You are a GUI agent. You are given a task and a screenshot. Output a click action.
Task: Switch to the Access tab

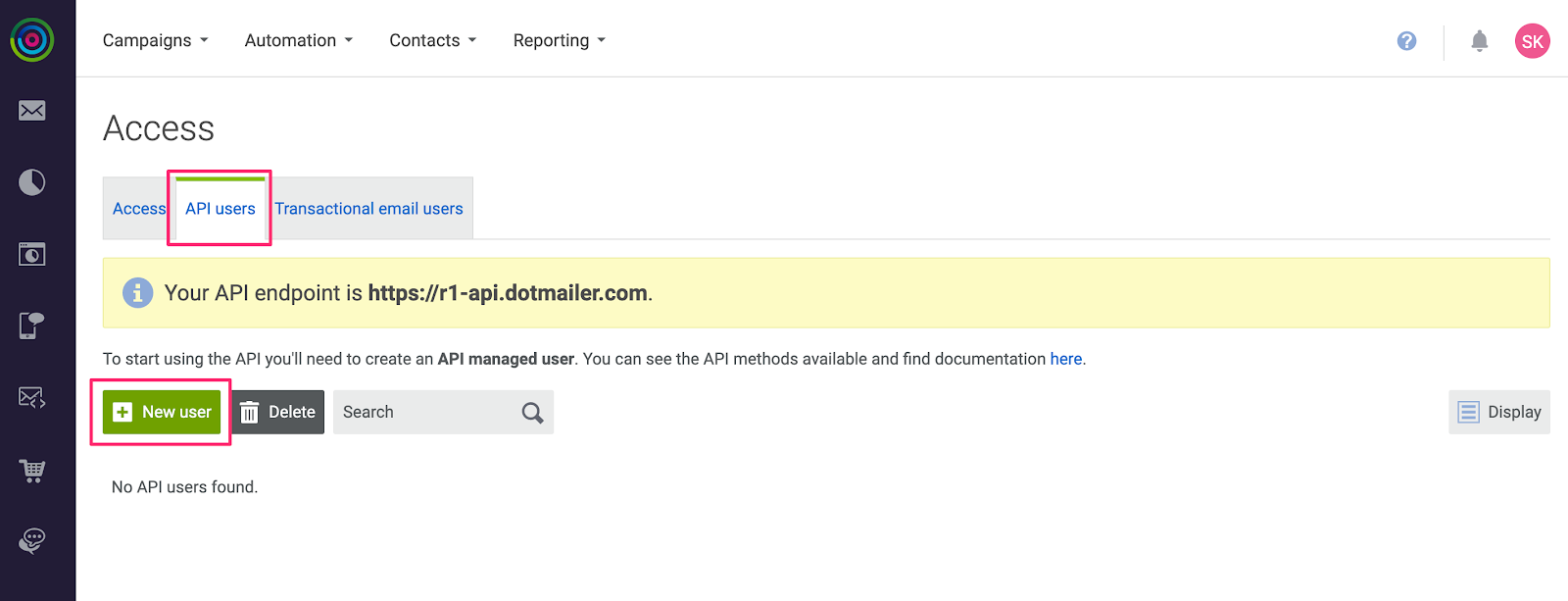click(138, 209)
